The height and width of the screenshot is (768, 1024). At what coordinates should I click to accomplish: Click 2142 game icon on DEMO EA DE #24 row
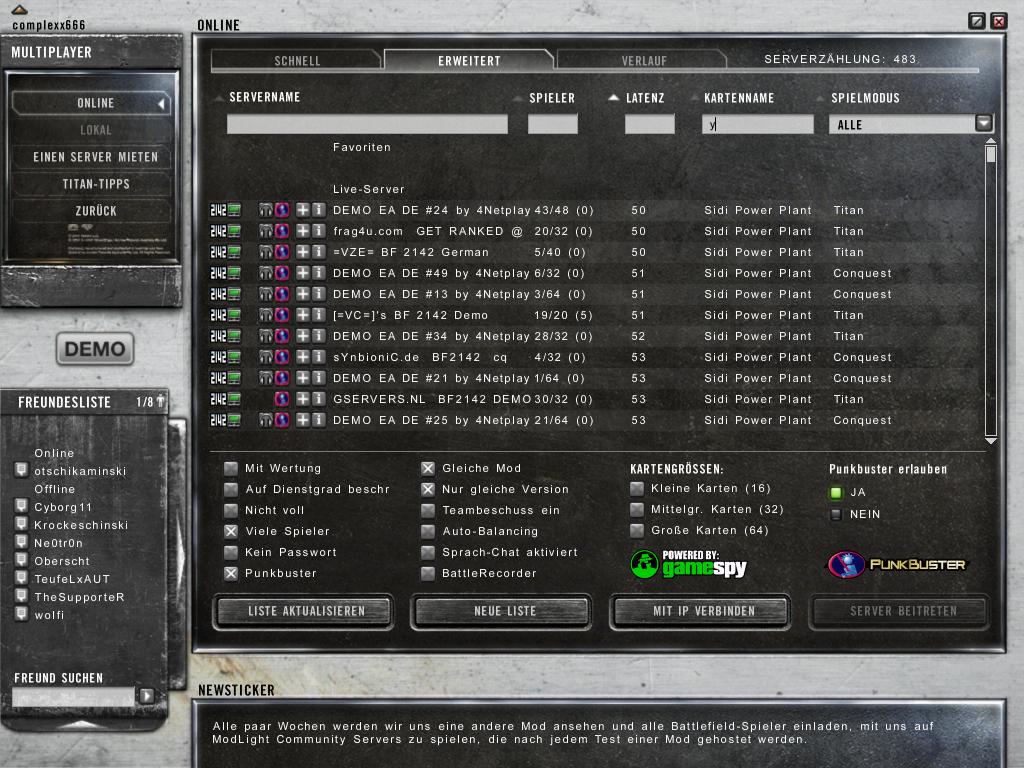(225, 210)
